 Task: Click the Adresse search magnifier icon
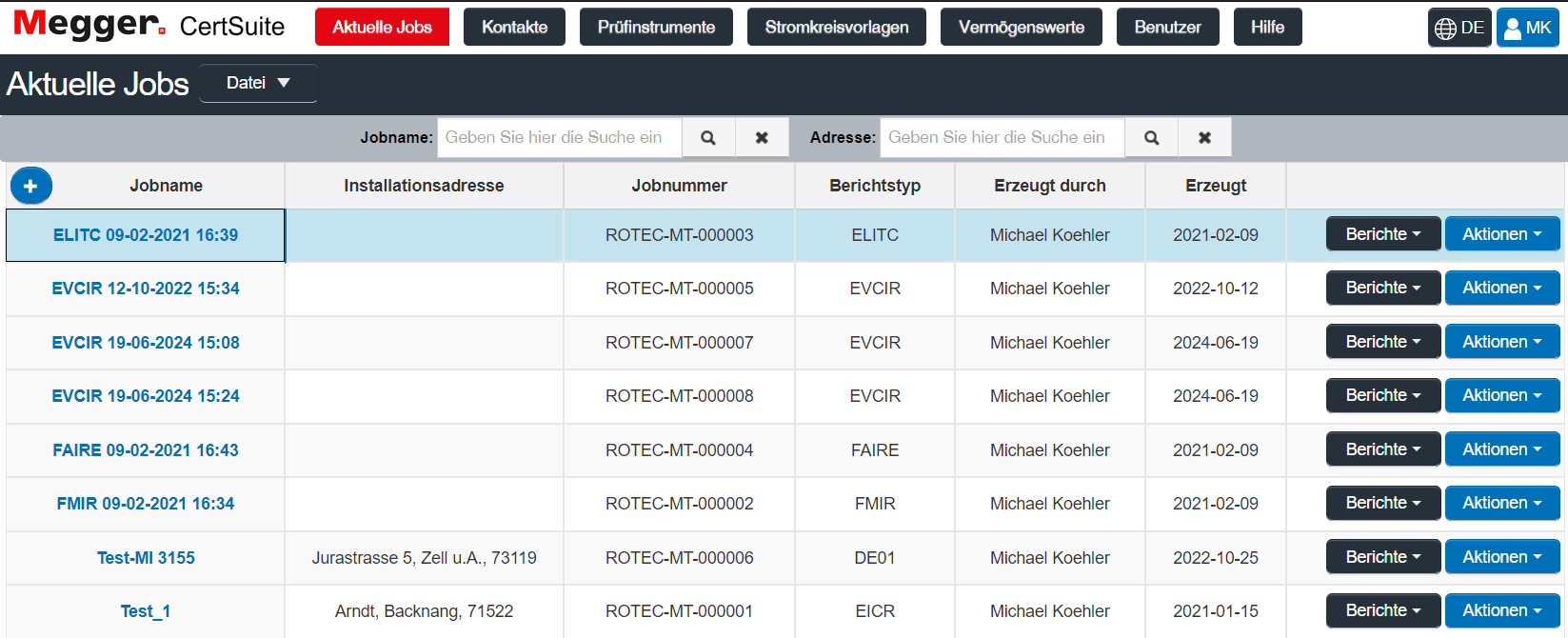(x=1151, y=137)
